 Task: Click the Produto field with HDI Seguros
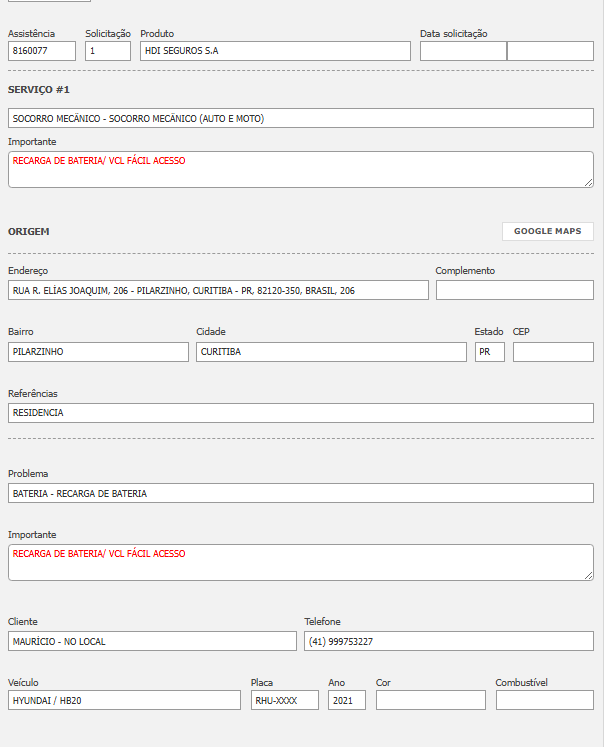point(274,51)
